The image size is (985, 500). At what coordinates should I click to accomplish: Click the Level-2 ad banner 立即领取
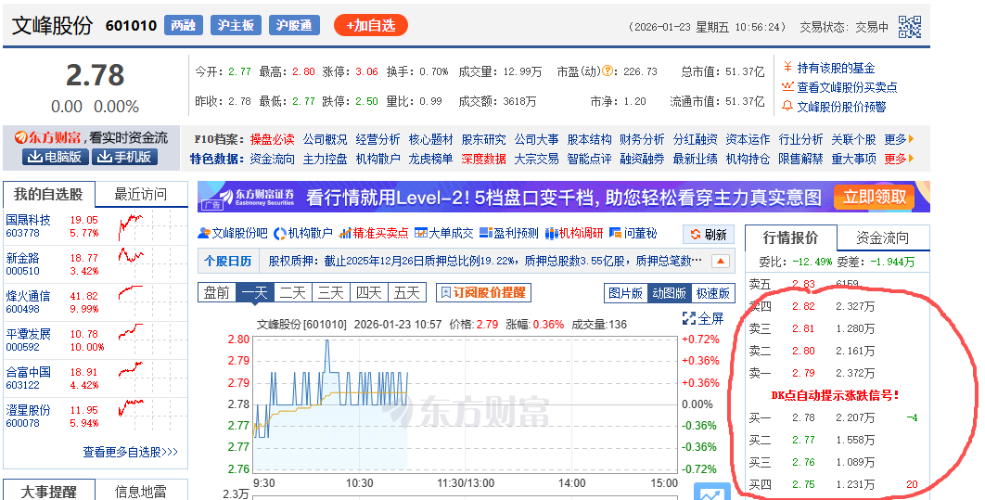tap(875, 197)
